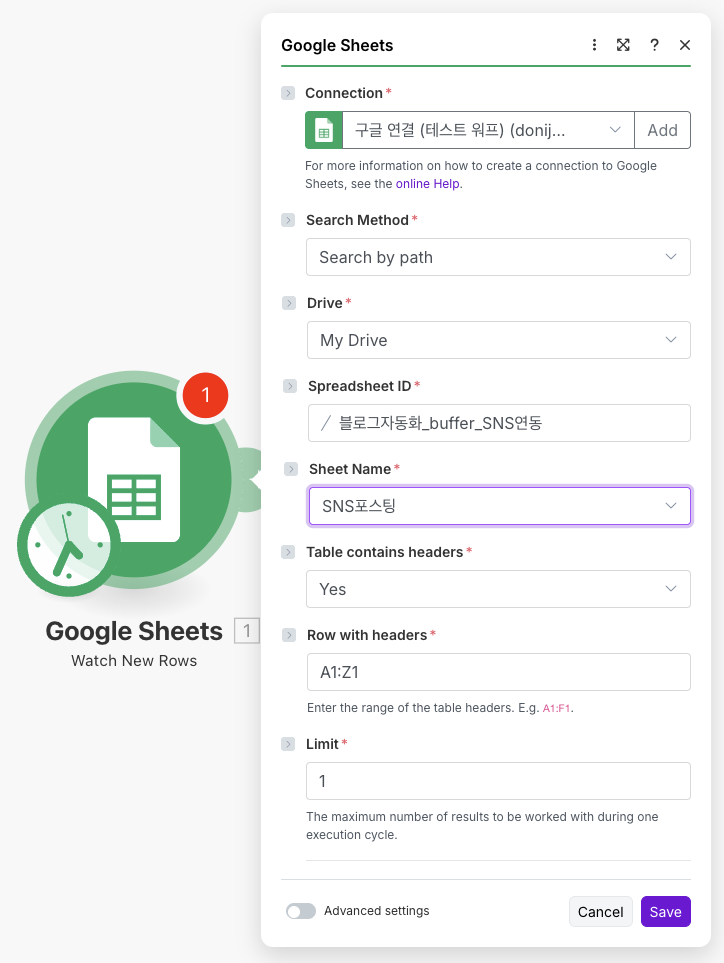Image resolution: width=724 pixels, height=963 pixels.
Task: Click the green Sheets icon in Connection field
Action: coord(324,130)
